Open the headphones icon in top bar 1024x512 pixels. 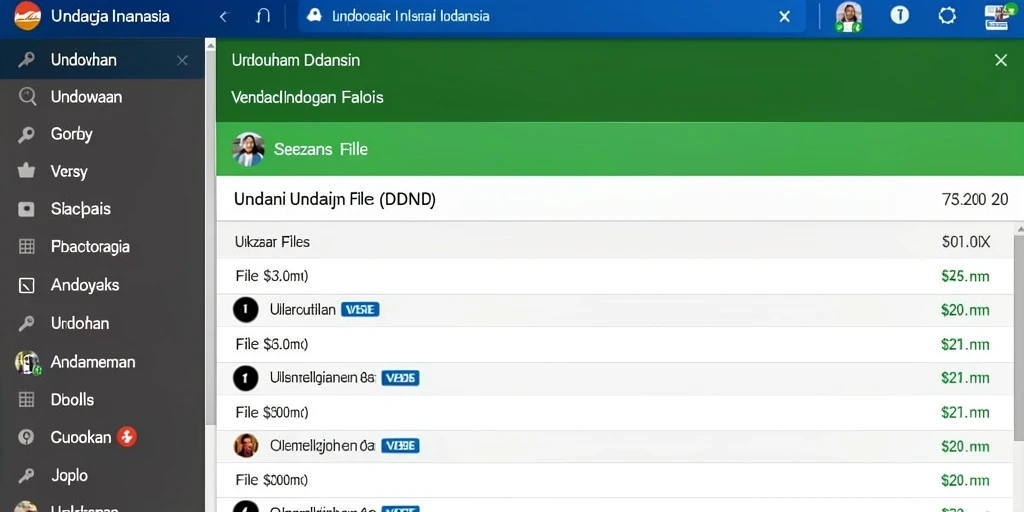tap(263, 16)
